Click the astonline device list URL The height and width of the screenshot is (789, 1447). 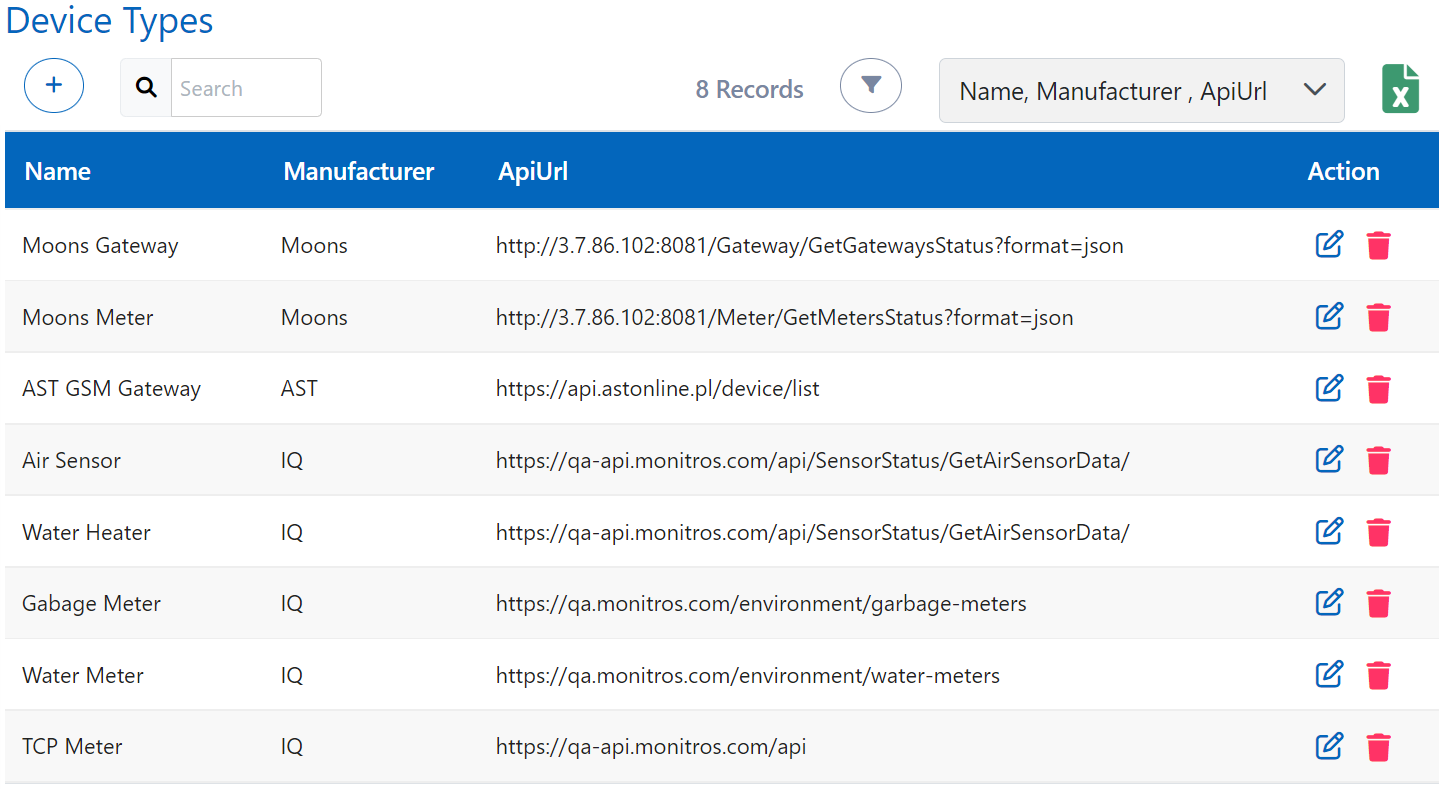(657, 389)
